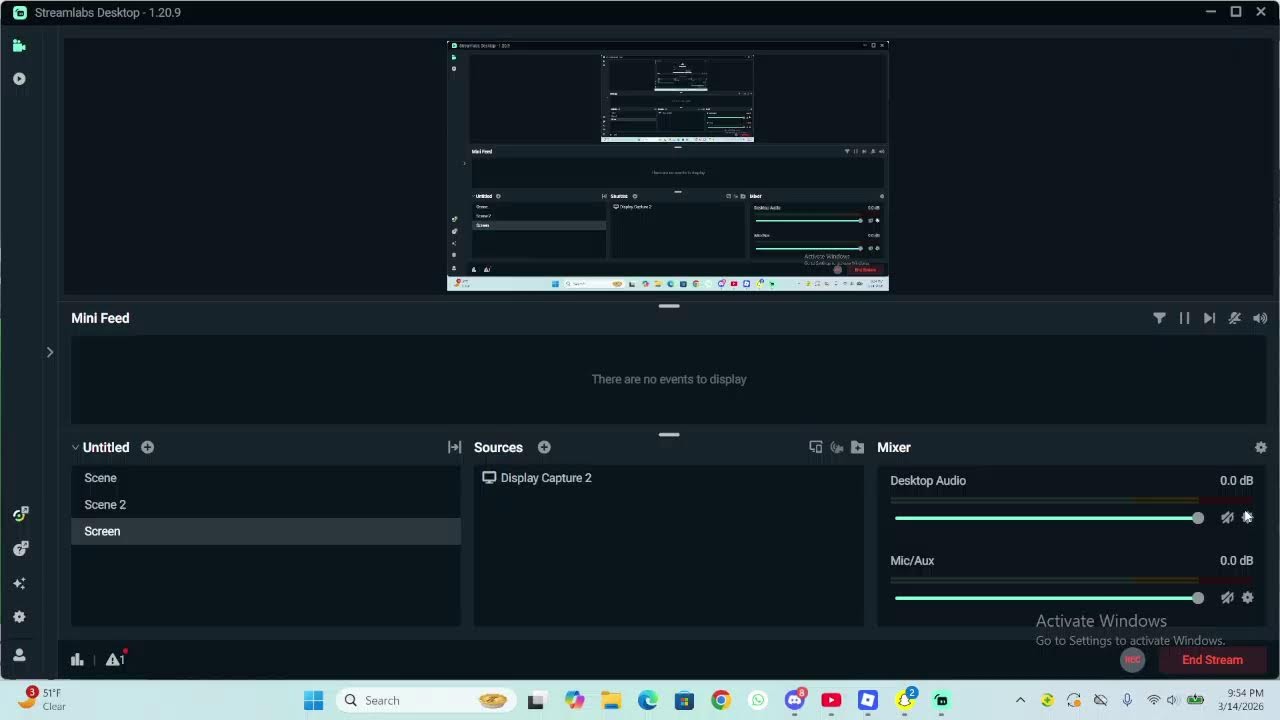1280x720 pixels.
Task: Open File Explorer from the taskbar
Action: tap(611, 700)
